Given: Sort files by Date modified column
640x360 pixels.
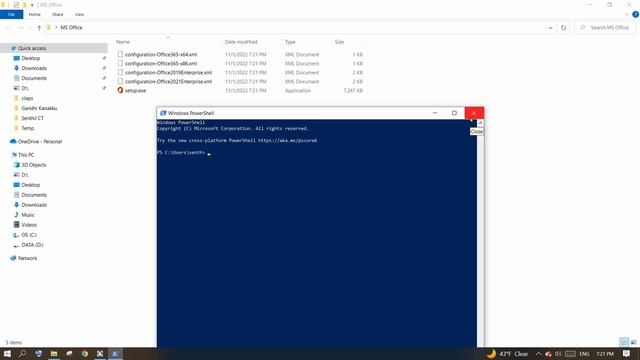Looking at the screenshot, I should coord(241,42).
